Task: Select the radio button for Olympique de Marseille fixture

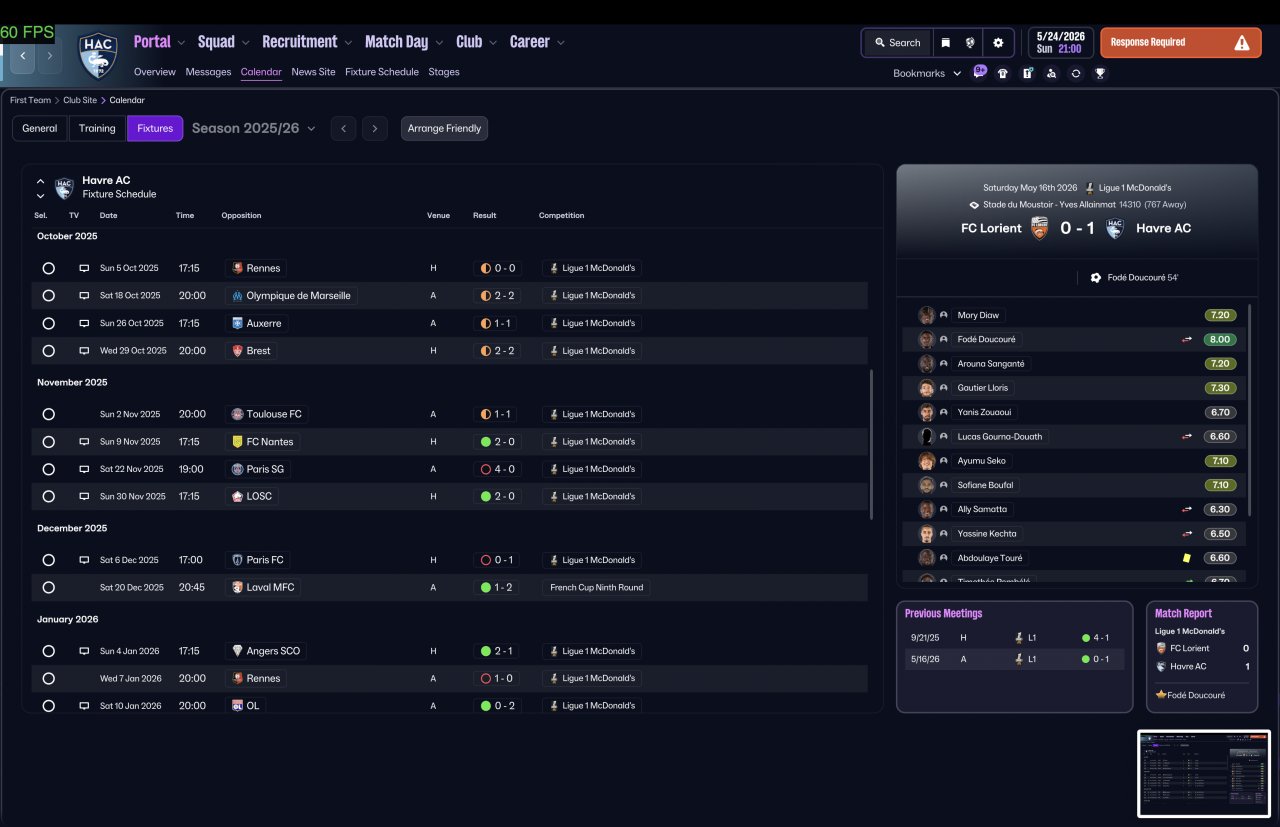Action: click(48, 296)
